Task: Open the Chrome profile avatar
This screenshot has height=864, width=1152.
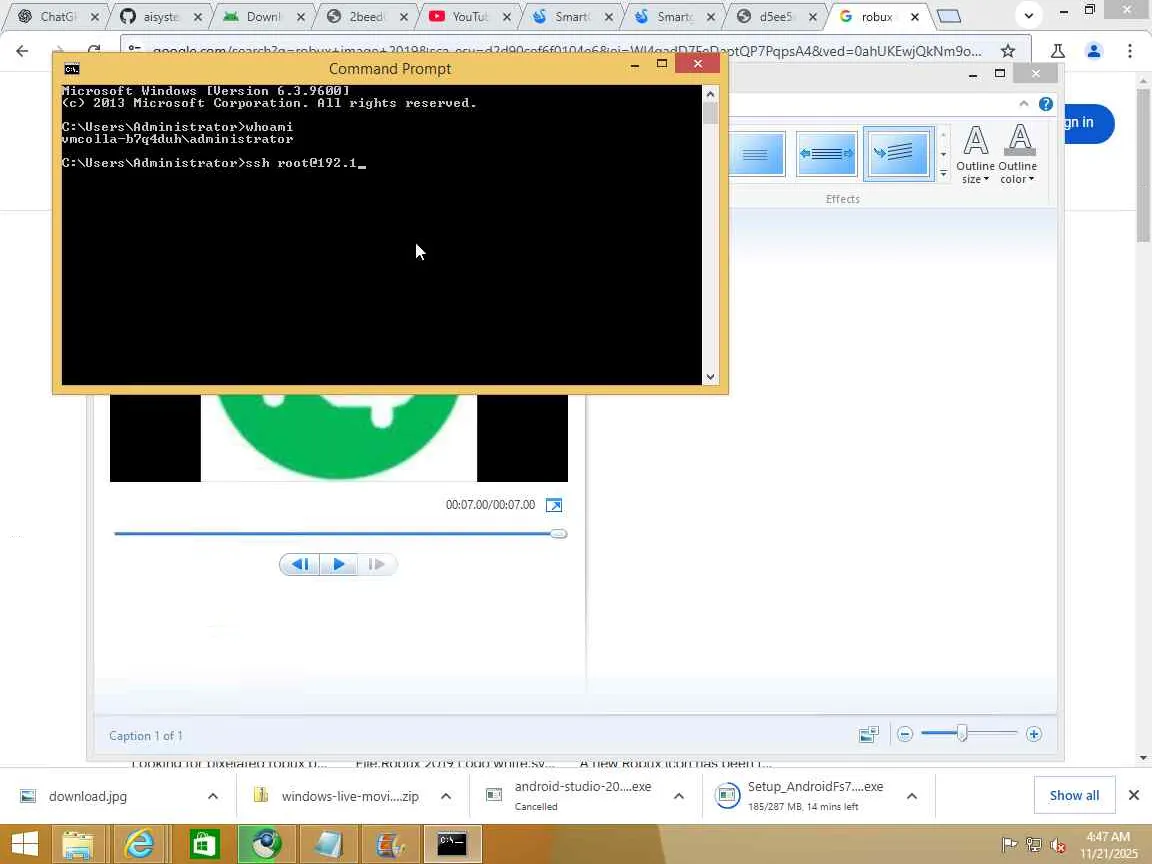Action: (x=1094, y=51)
